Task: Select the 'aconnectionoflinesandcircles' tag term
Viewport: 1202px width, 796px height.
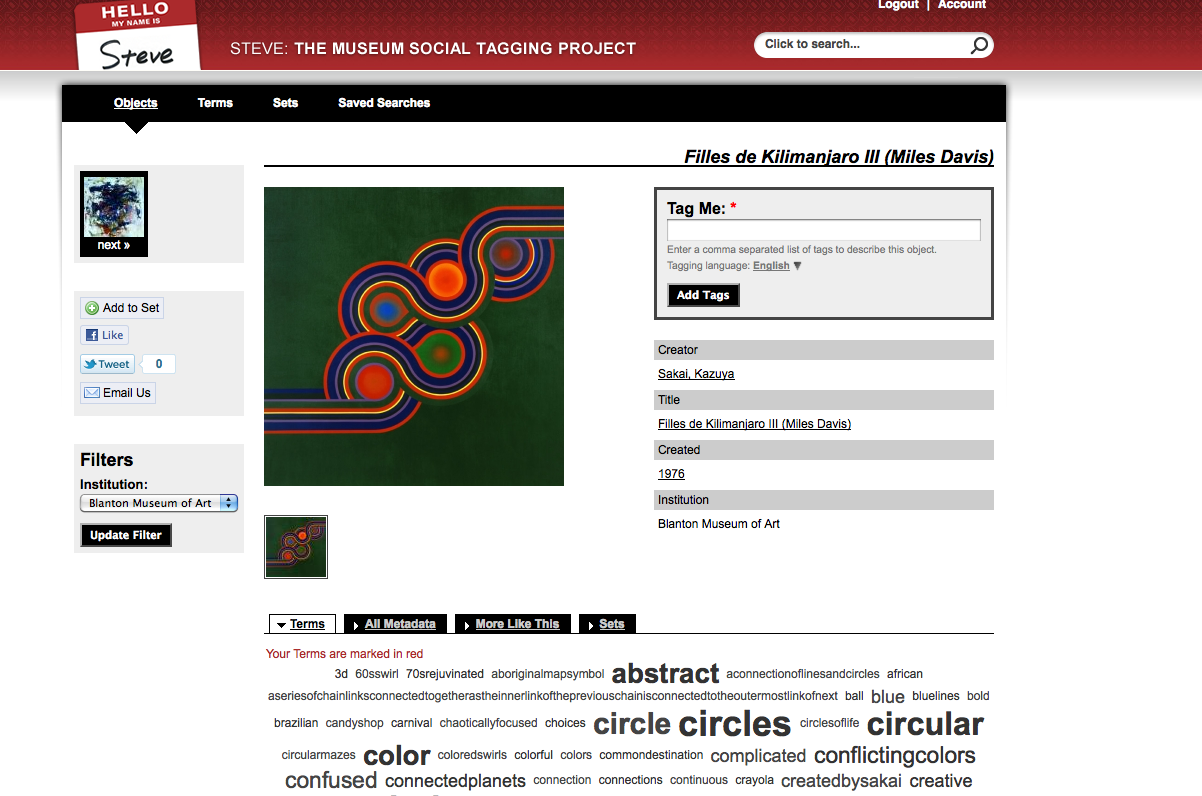Action: 803,674
